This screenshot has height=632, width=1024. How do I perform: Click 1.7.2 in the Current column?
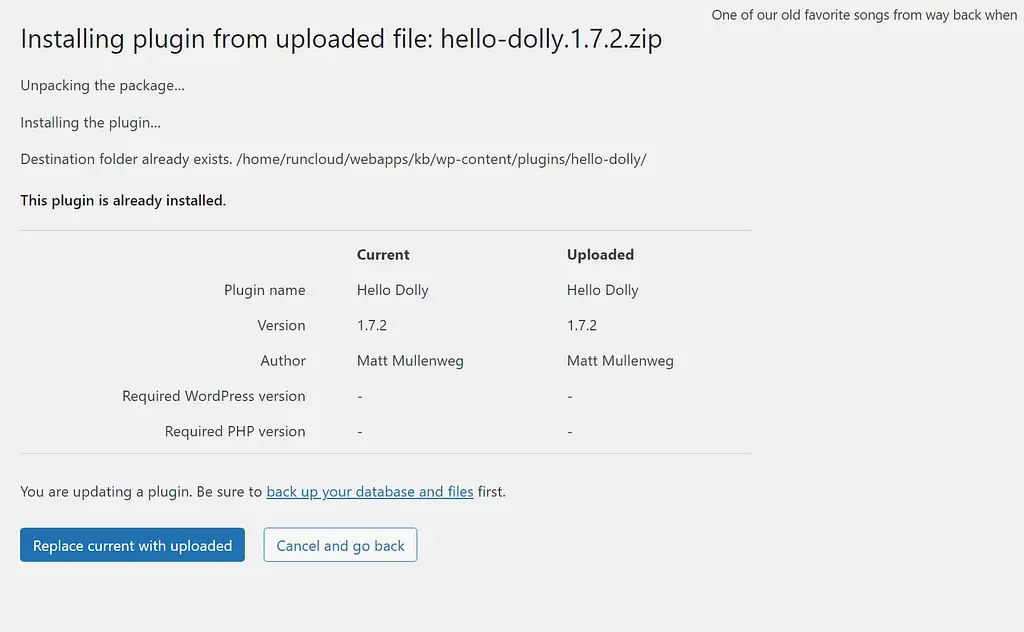coord(371,325)
